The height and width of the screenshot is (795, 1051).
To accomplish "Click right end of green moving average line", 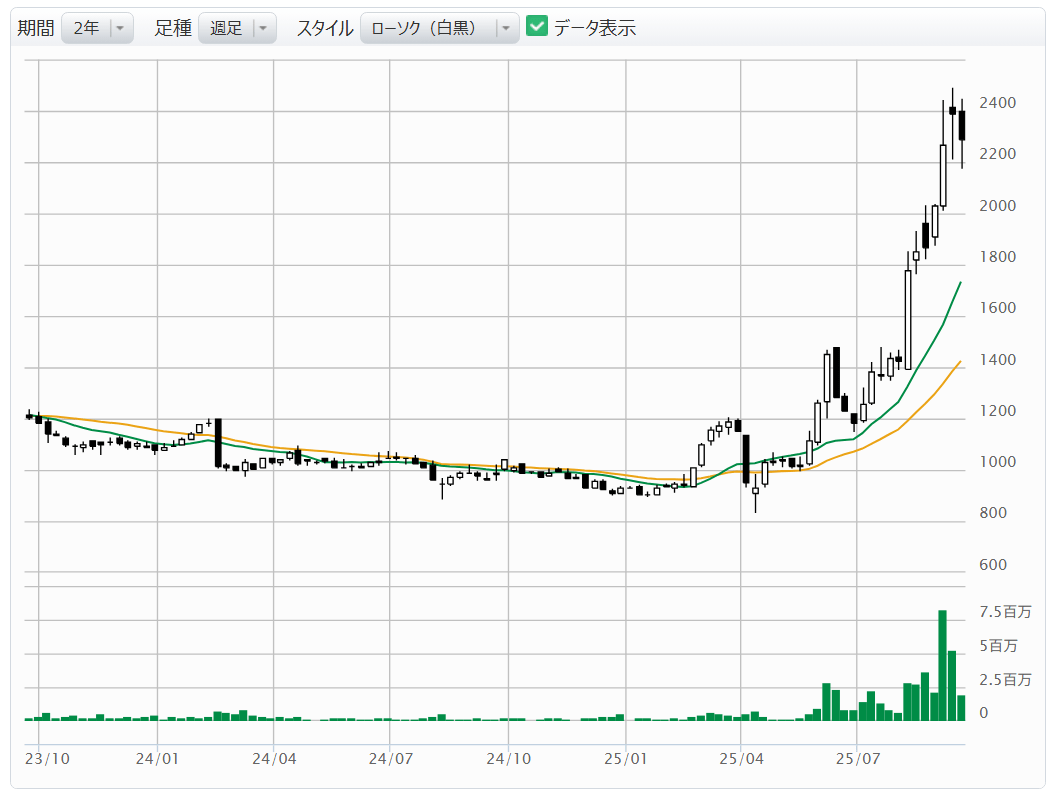I will click(960, 283).
